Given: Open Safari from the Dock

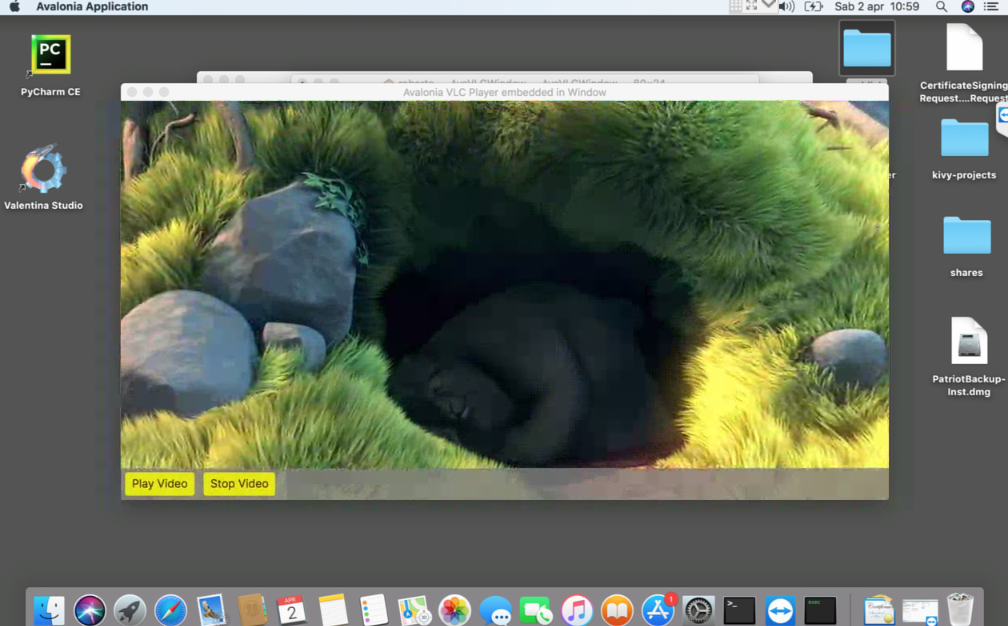Looking at the screenshot, I should click(170, 609).
